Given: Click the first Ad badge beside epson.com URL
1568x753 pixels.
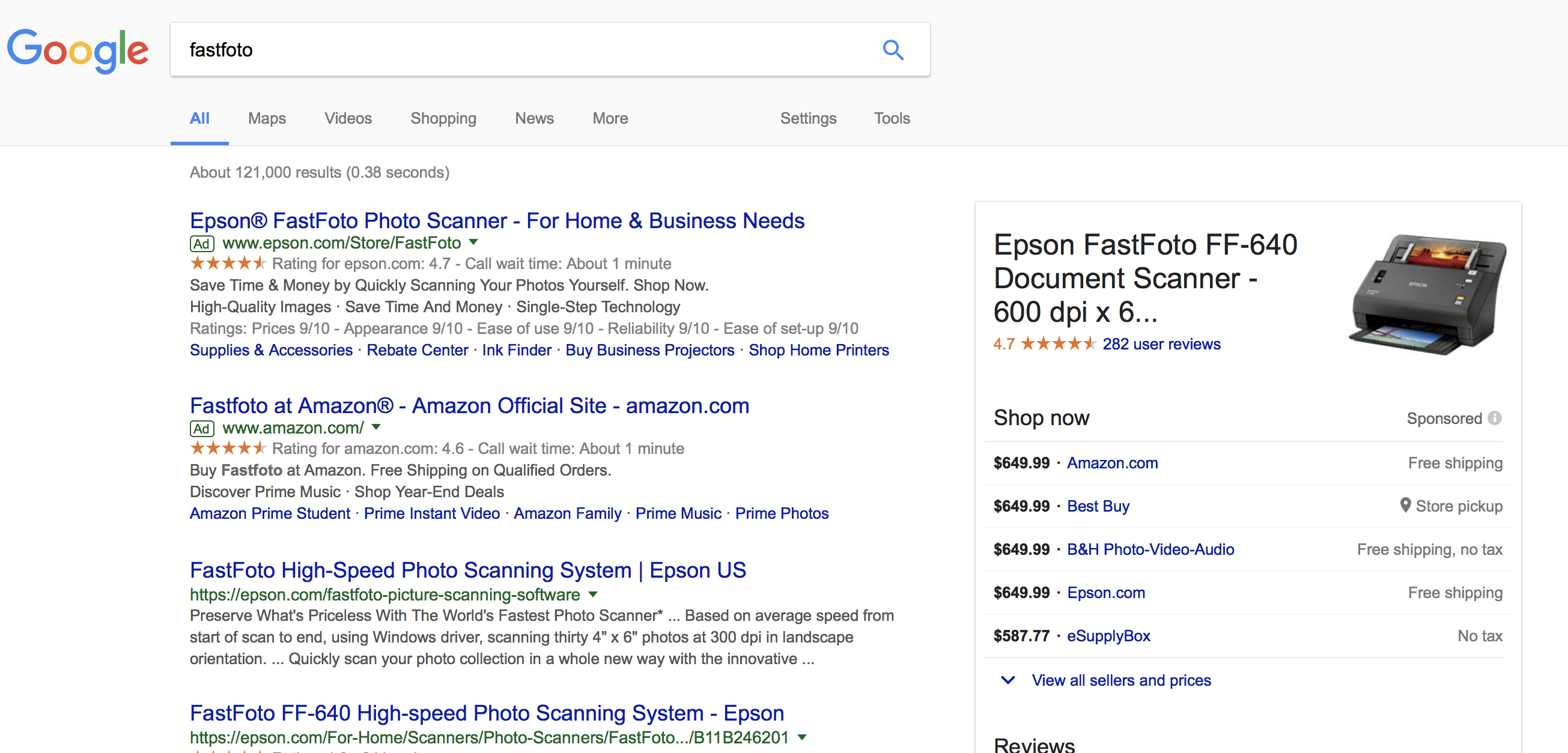Looking at the screenshot, I should pyautogui.click(x=201, y=243).
